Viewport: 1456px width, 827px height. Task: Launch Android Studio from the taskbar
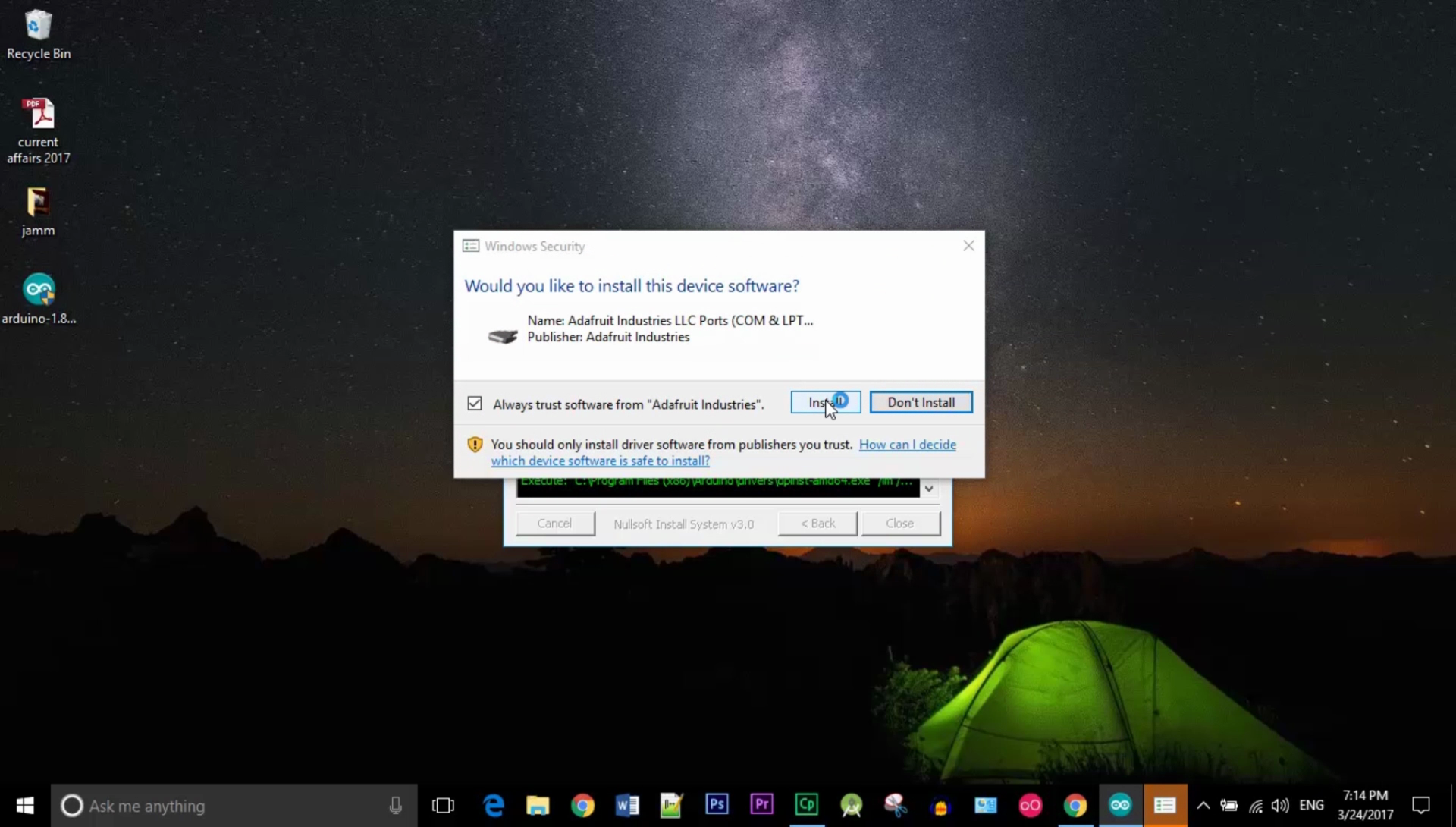click(851, 805)
